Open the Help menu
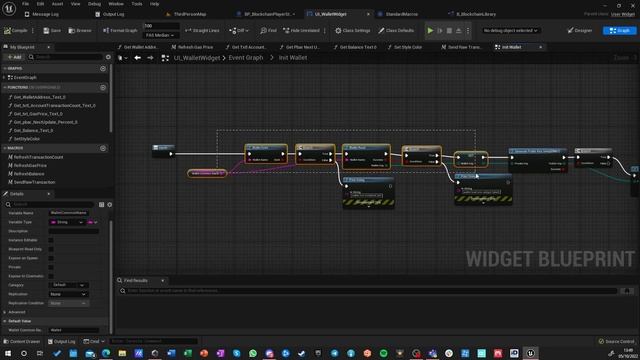The image size is (640, 360). pos(154,4)
